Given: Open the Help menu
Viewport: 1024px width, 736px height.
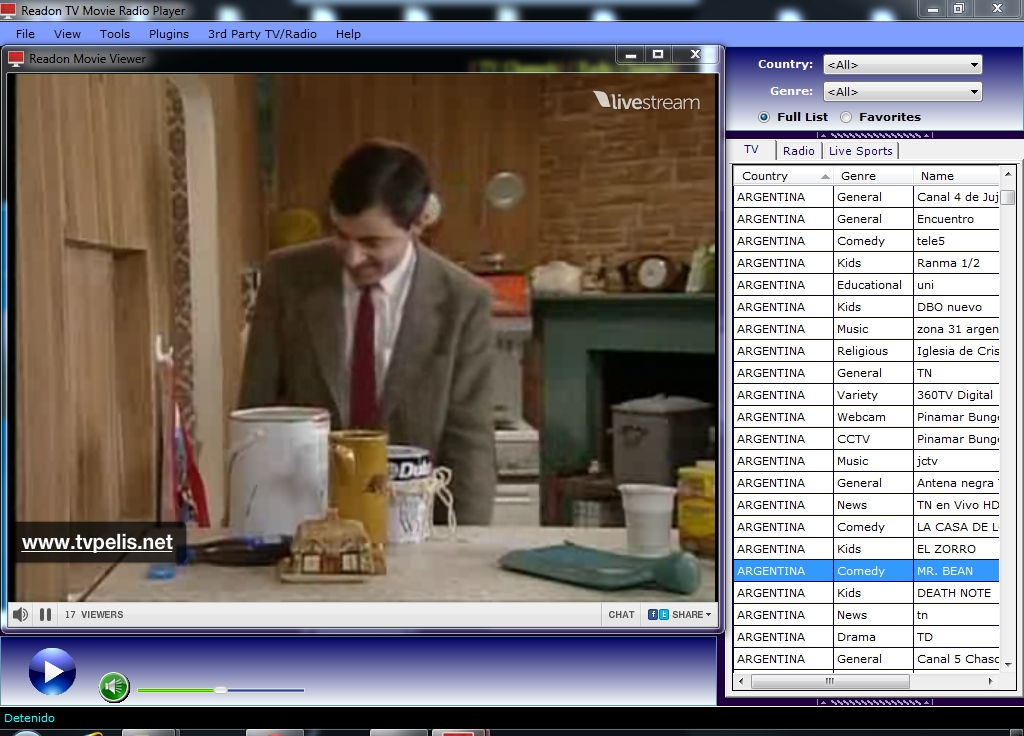Looking at the screenshot, I should pos(348,34).
